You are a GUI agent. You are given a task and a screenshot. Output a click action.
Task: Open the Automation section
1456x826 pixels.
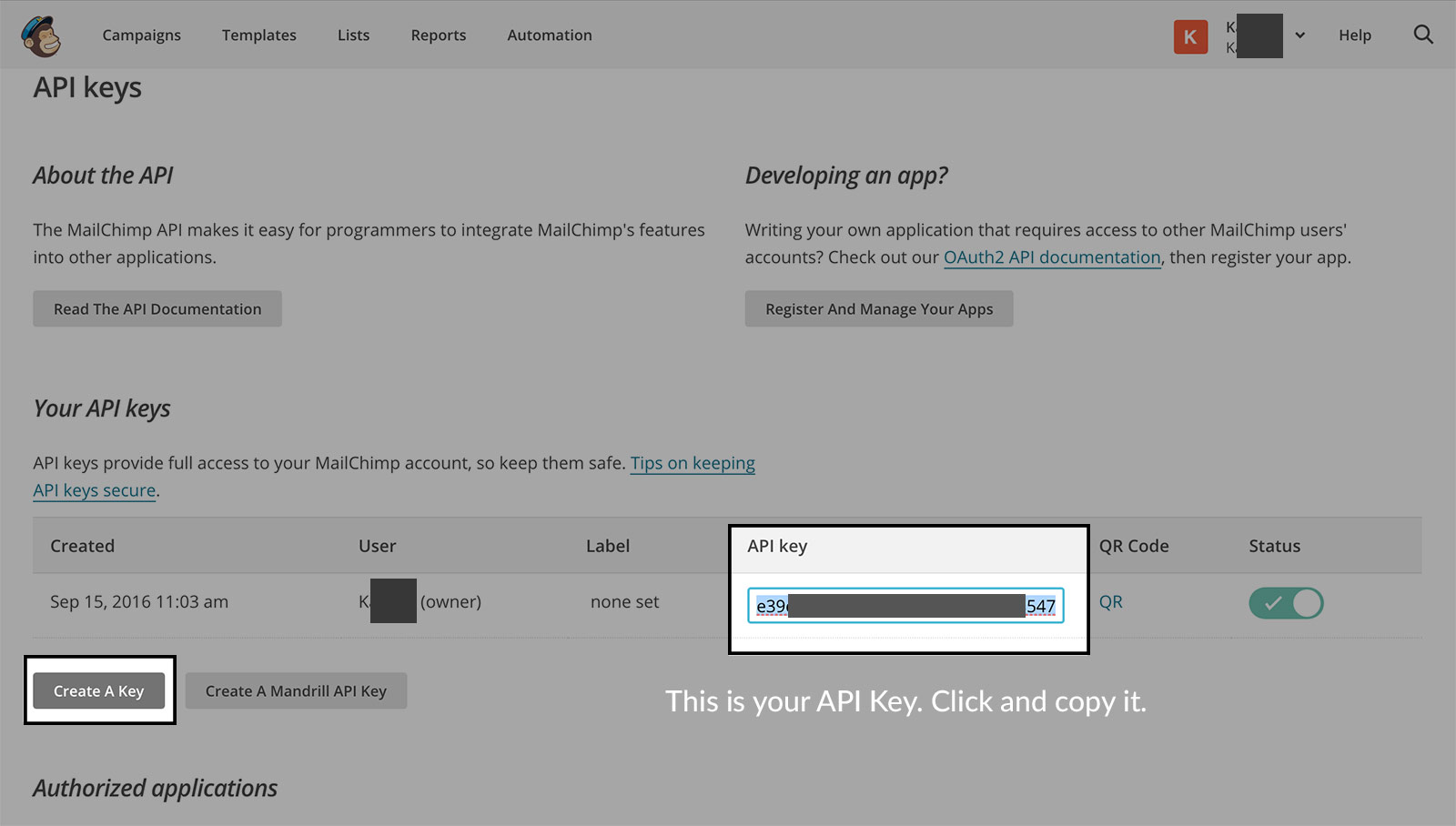tap(549, 35)
